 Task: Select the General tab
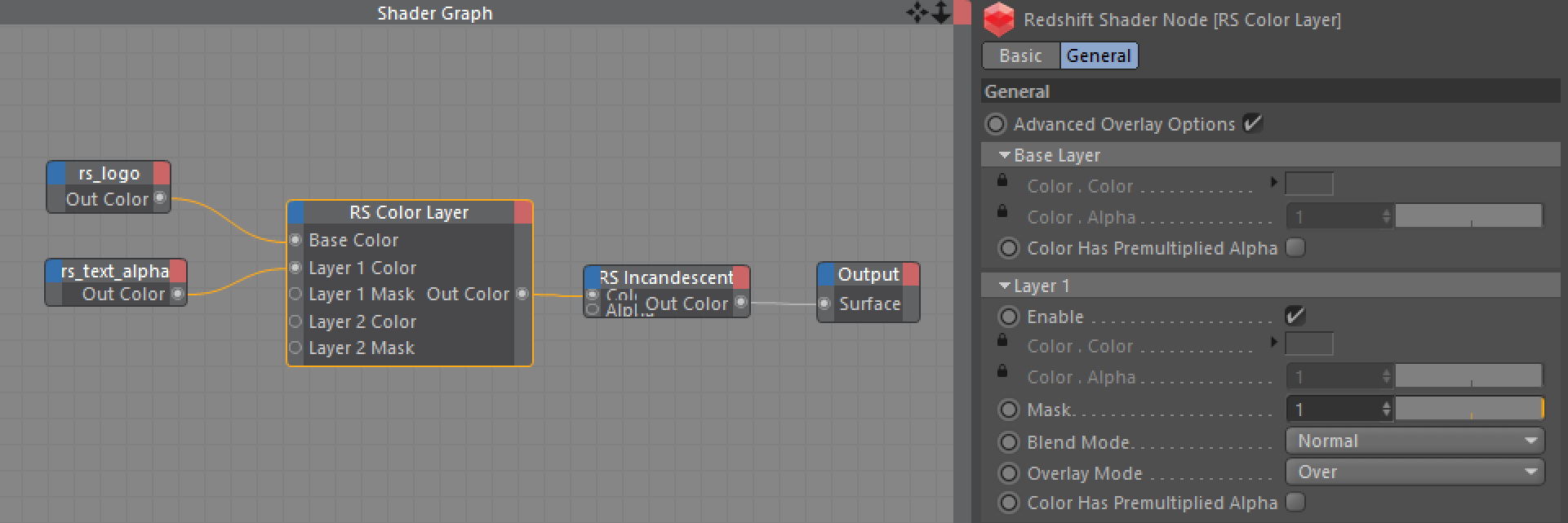point(1099,55)
